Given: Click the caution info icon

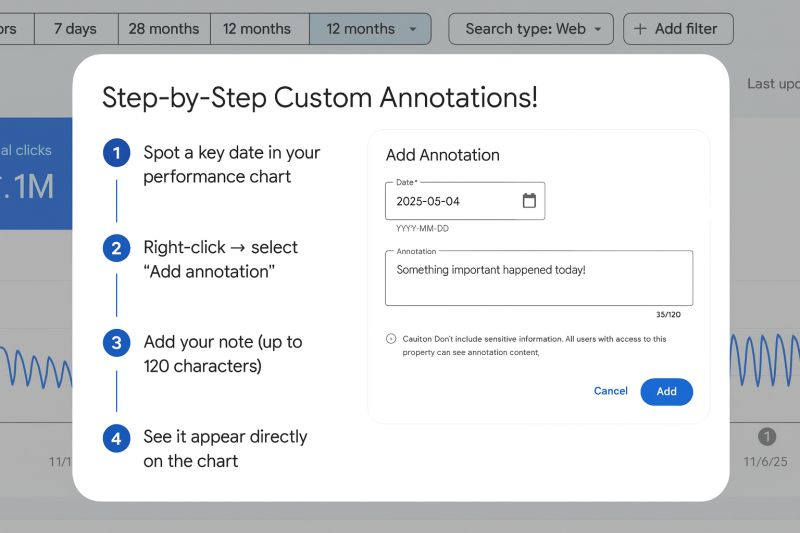Looking at the screenshot, I should point(390,339).
